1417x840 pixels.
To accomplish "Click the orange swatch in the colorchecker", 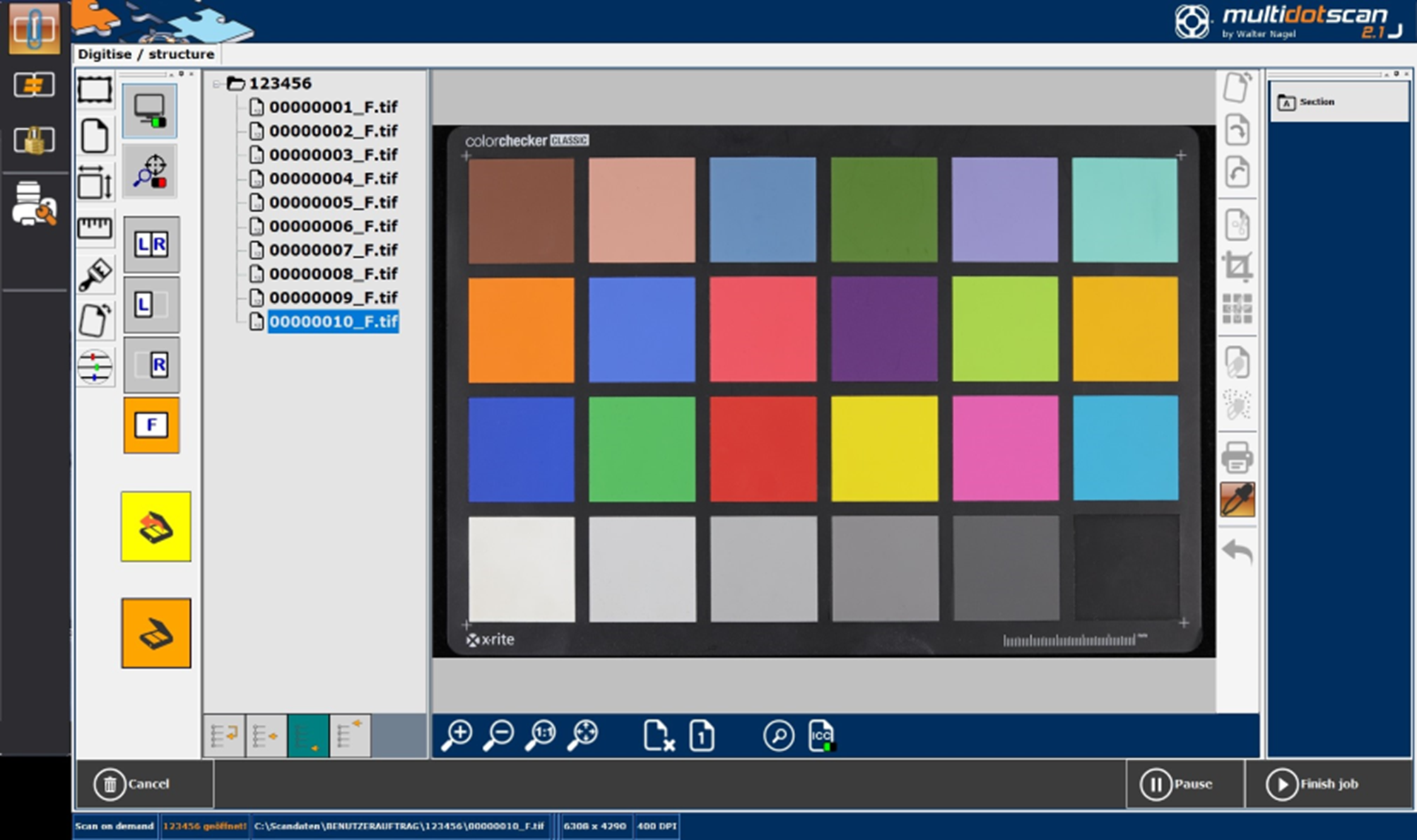I will tap(522, 330).
